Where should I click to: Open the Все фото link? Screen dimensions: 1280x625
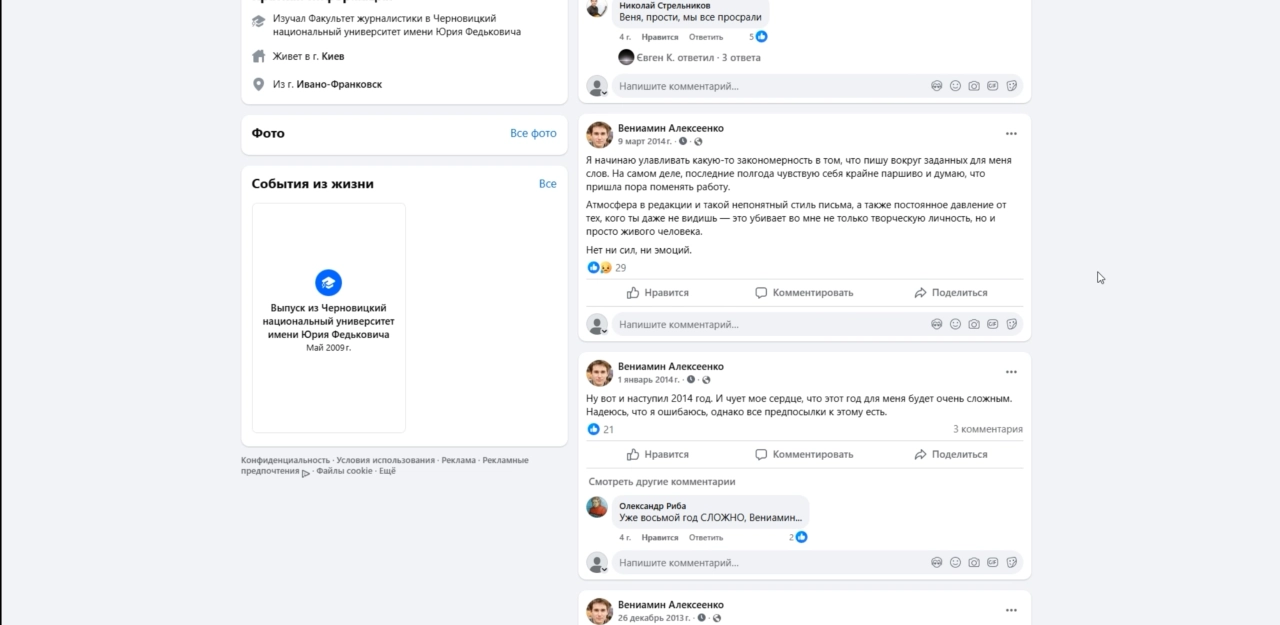point(533,133)
